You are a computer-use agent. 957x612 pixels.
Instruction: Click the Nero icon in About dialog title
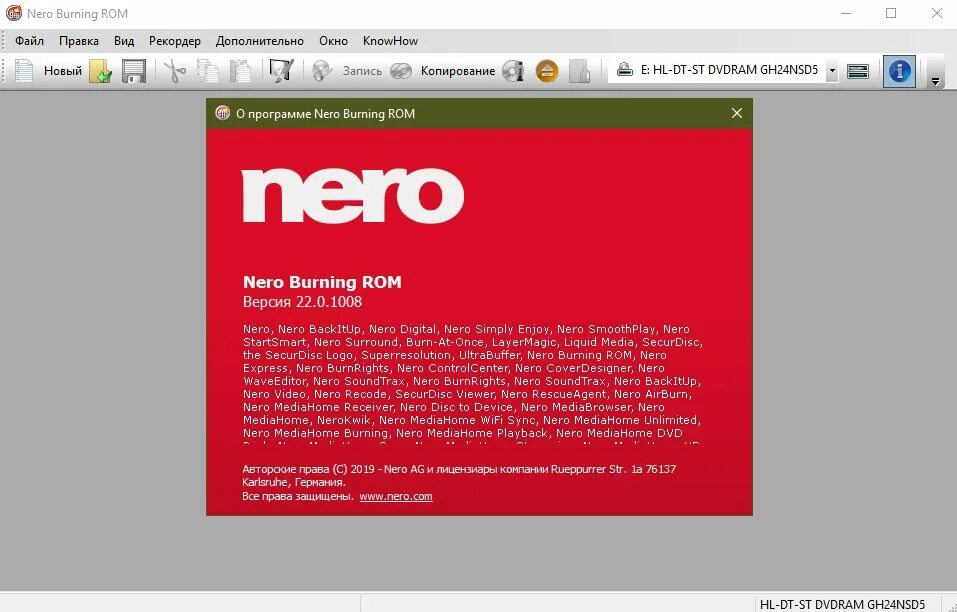pyautogui.click(x=222, y=113)
